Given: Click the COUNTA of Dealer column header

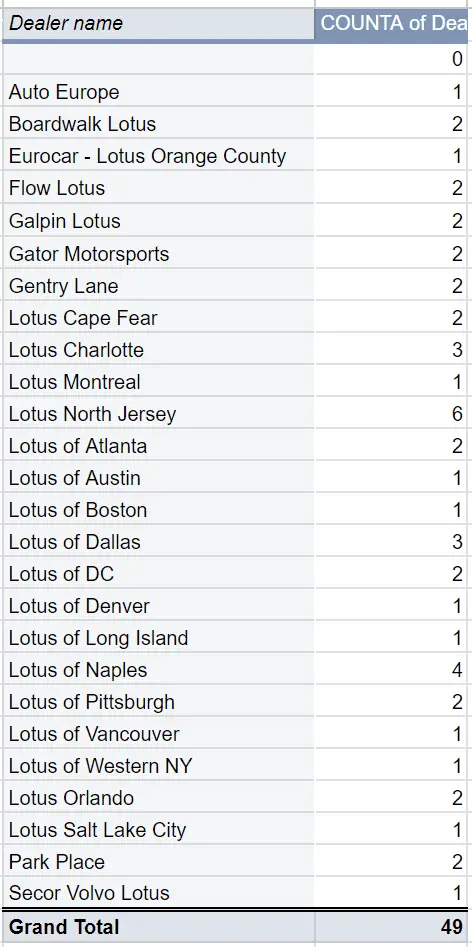Looking at the screenshot, I should click(394, 24).
